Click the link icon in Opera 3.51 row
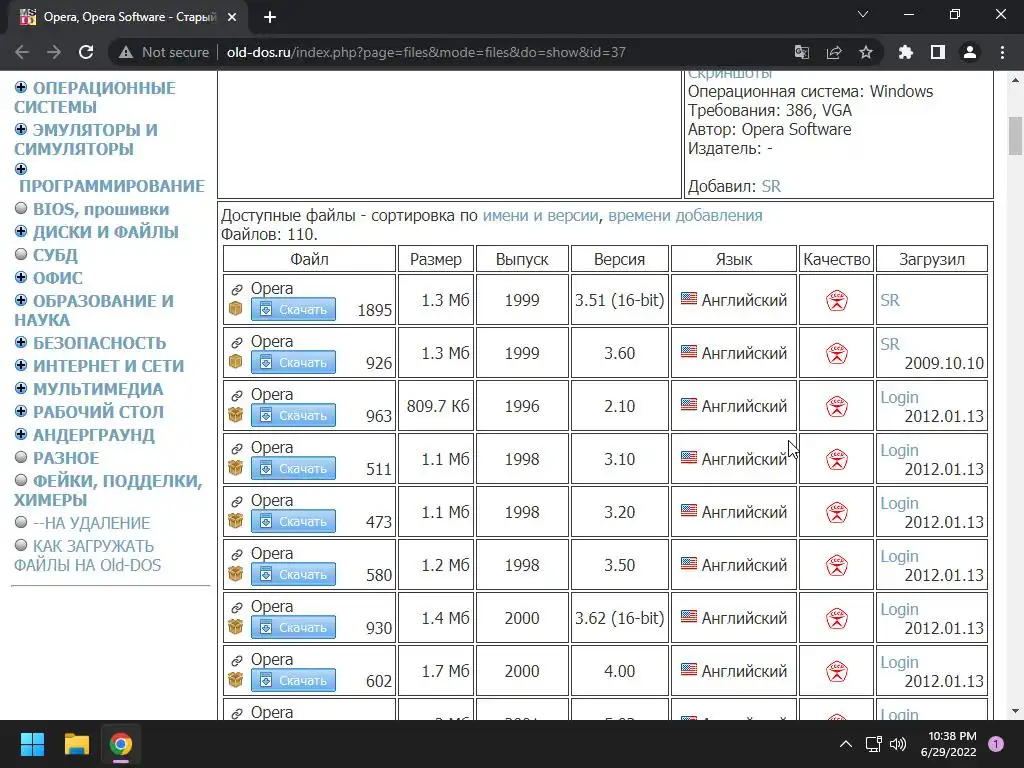The width and height of the screenshot is (1024, 768). coord(236,289)
